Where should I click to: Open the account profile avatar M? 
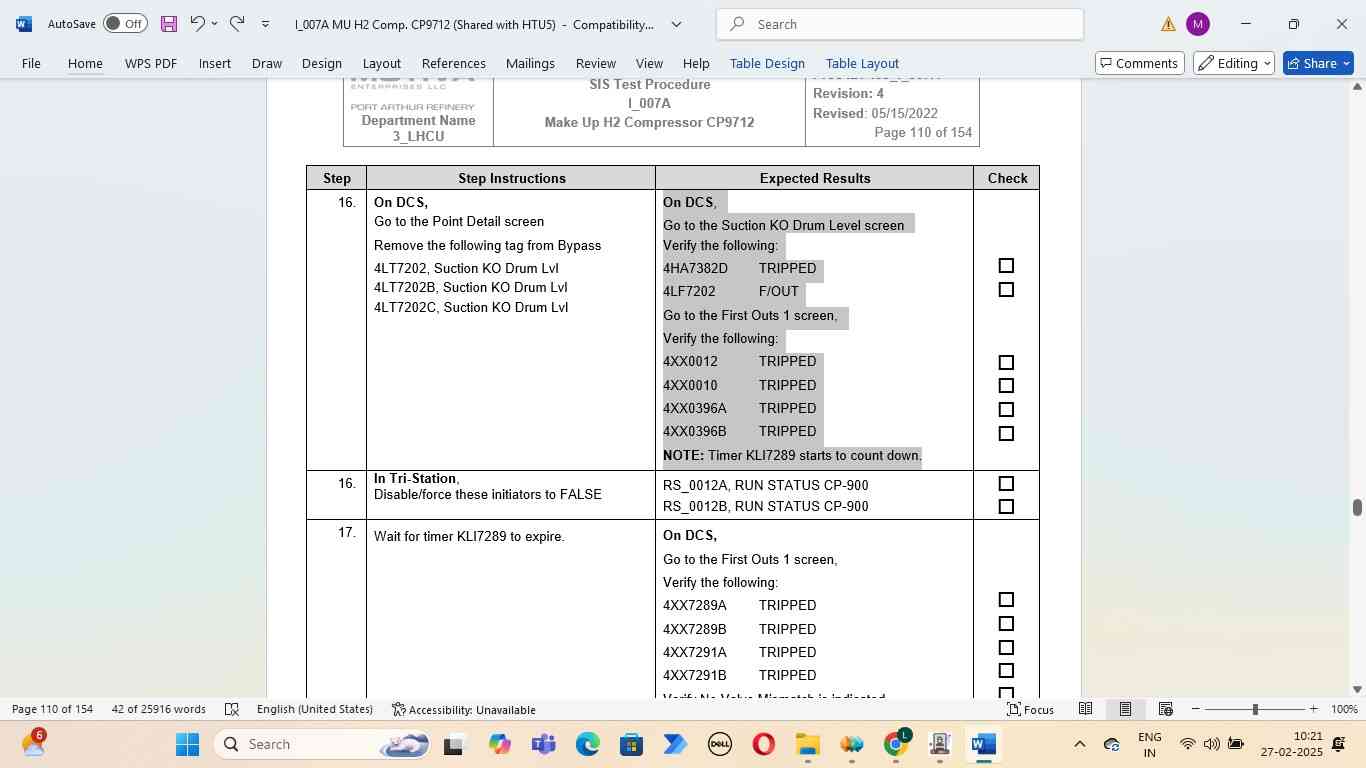[x=1197, y=24]
